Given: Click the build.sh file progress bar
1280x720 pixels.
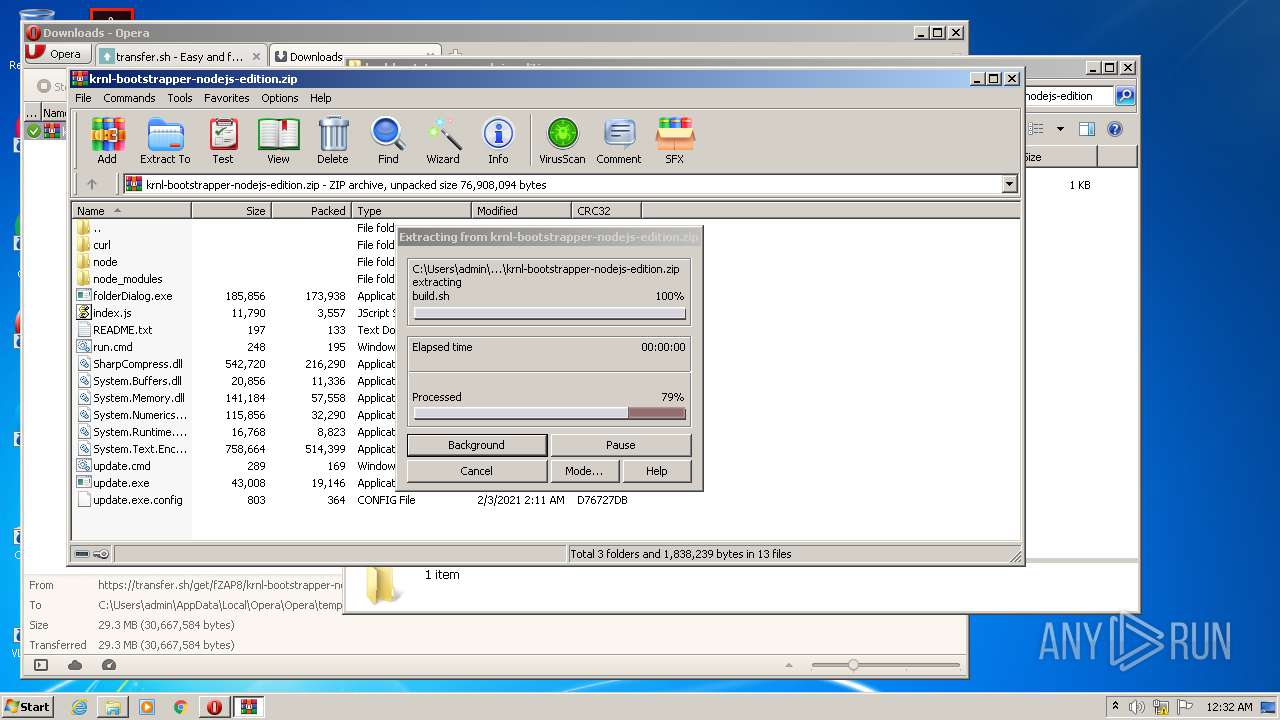Looking at the screenshot, I should coord(550,313).
